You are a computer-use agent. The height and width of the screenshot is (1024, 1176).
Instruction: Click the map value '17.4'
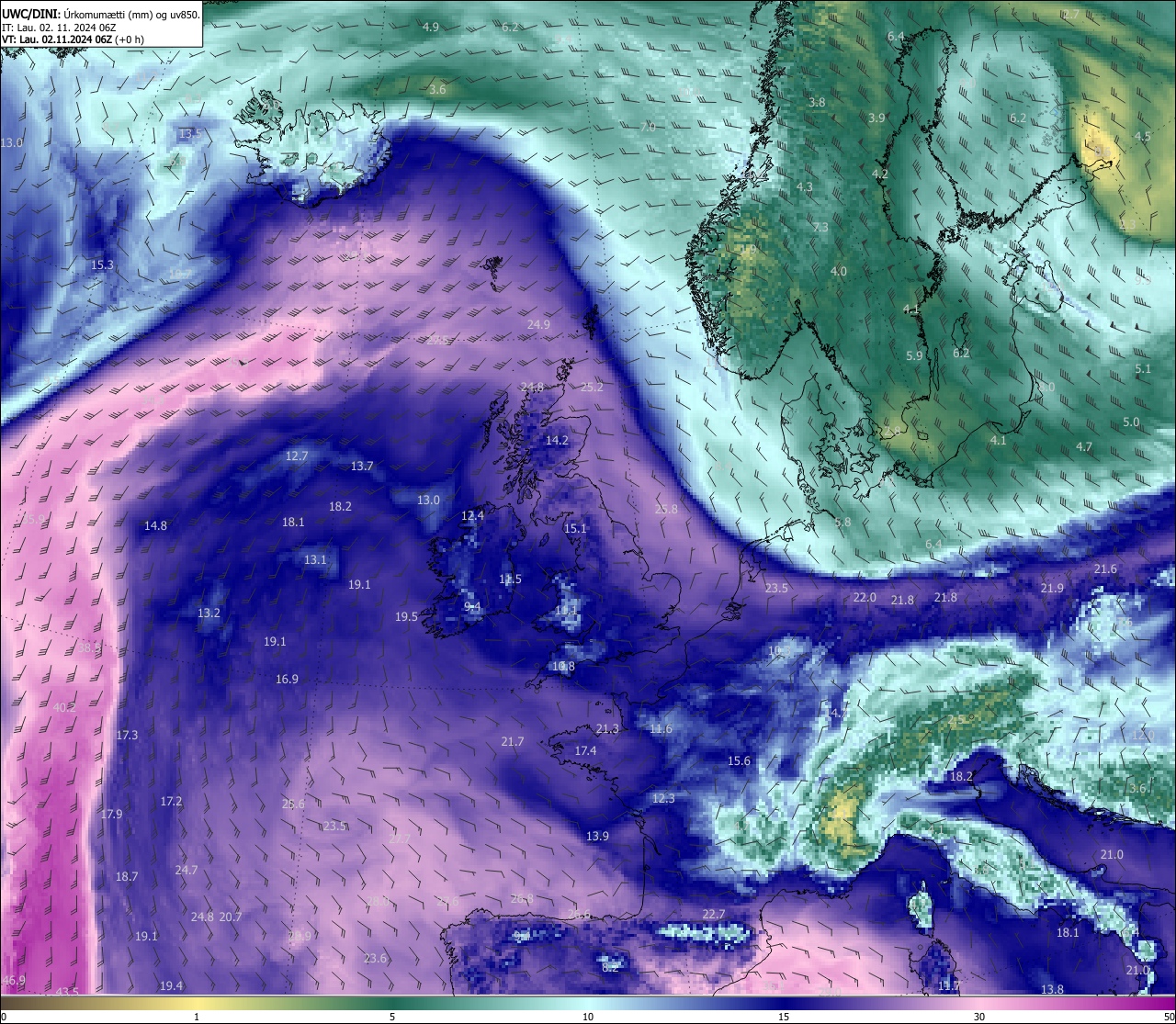tap(585, 751)
